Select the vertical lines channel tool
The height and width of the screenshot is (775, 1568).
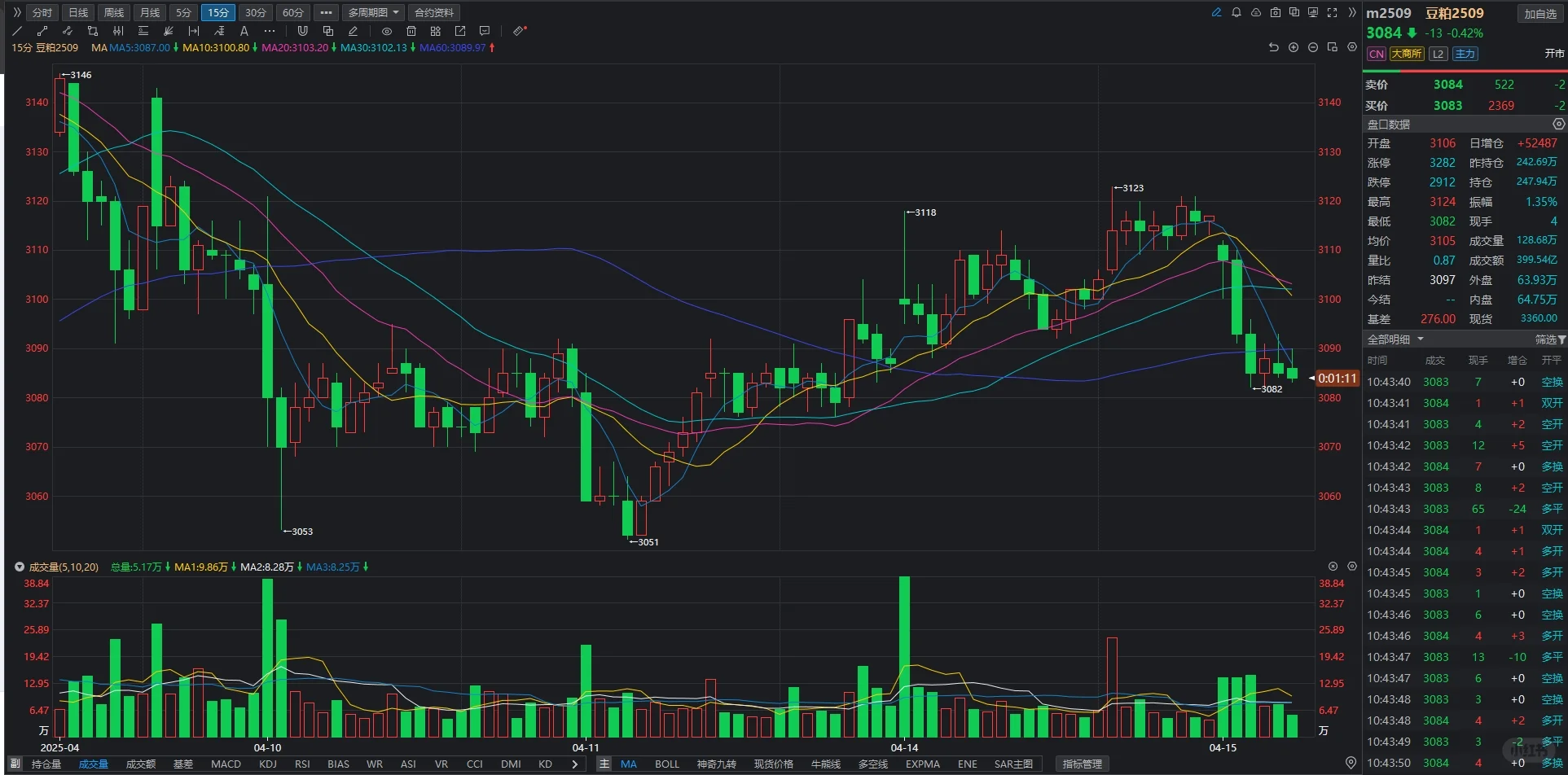118,31
